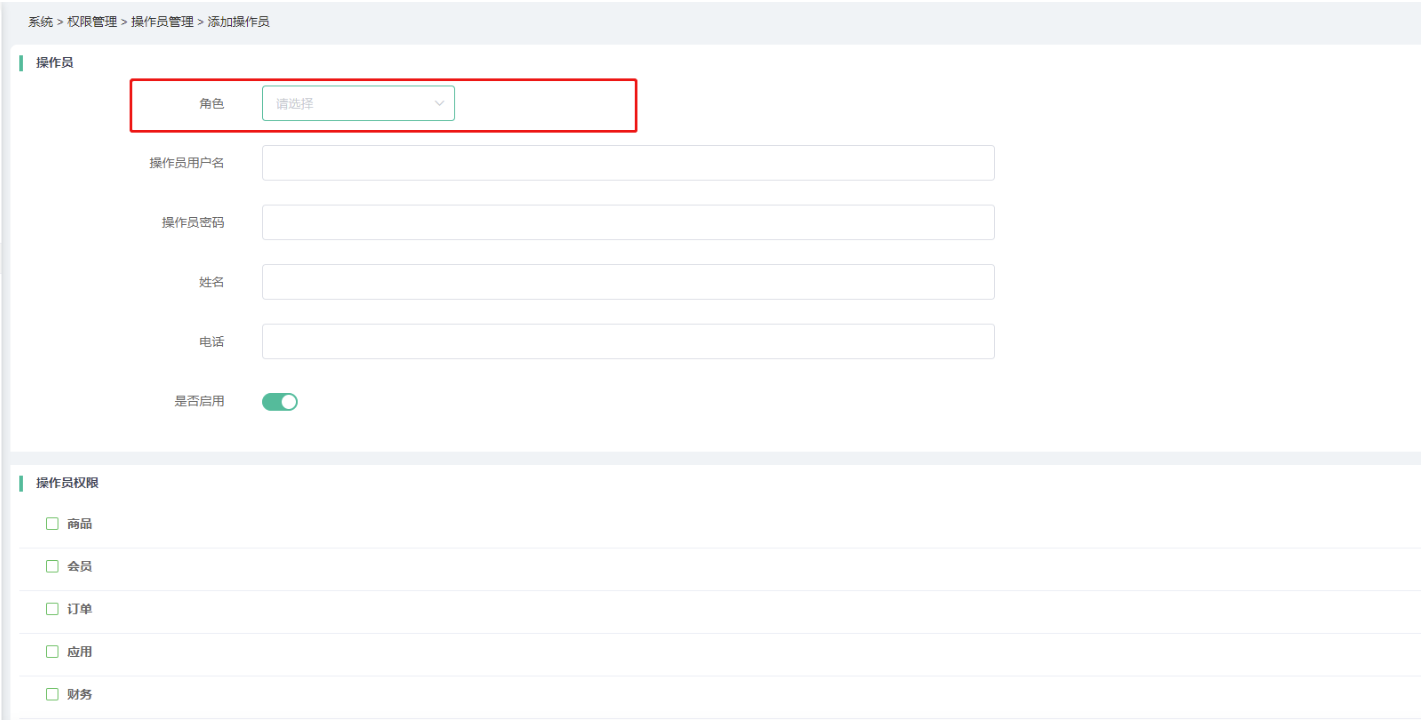Image resolution: width=1421 pixels, height=721 pixels.
Task: Open 权限管理 from the breadcrumb
Action: (93, 21)
